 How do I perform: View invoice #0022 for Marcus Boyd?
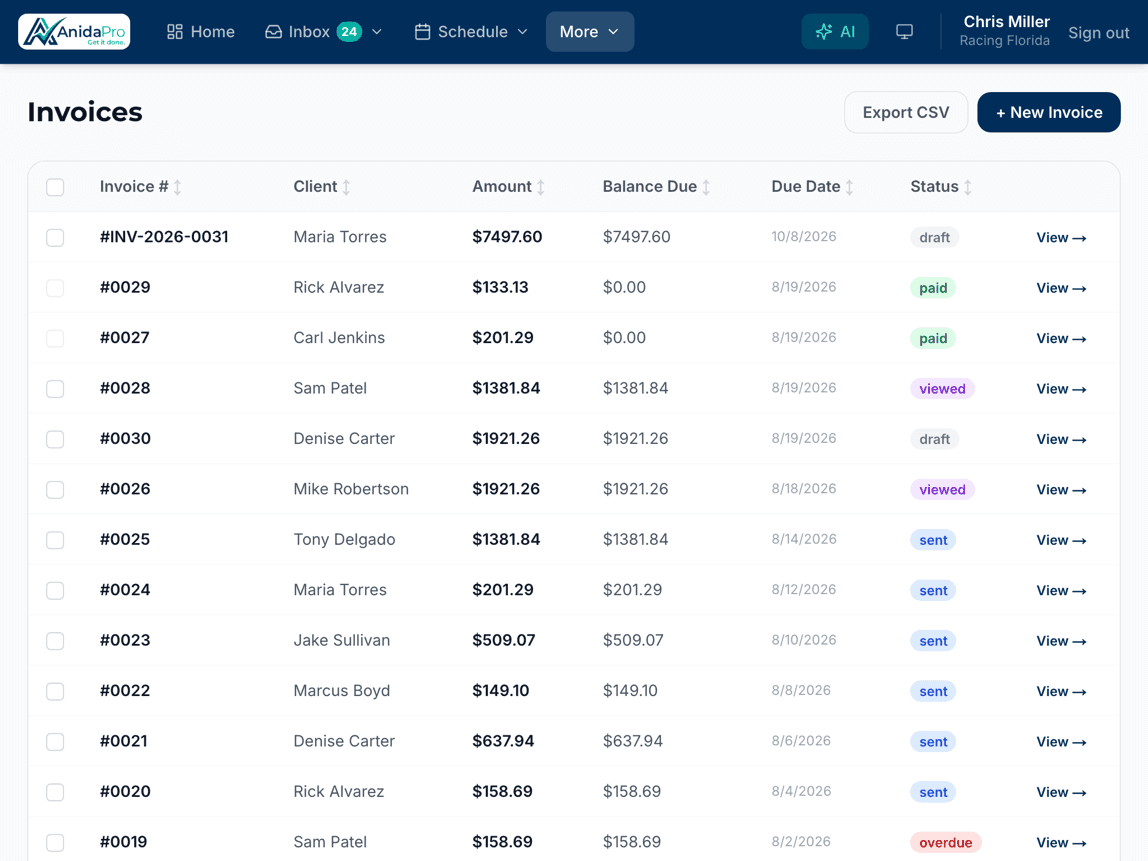(x=1061, y=691)
